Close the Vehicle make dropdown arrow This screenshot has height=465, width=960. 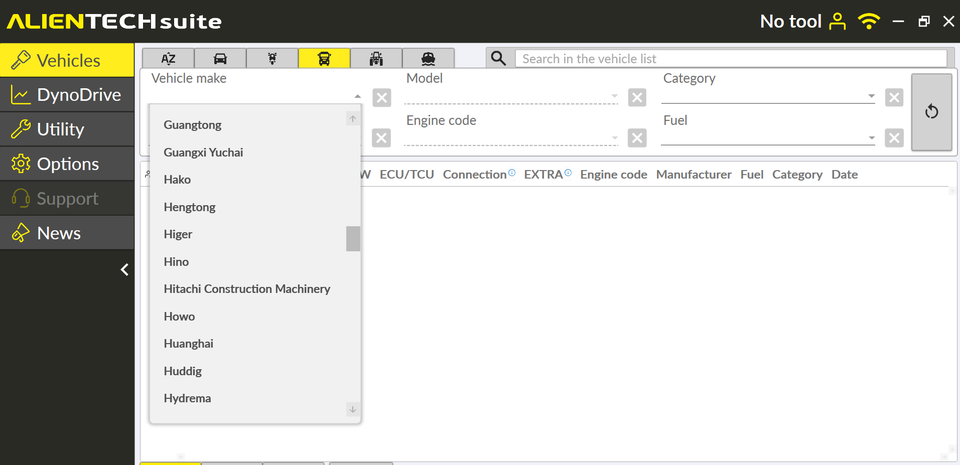coord(357,97)
